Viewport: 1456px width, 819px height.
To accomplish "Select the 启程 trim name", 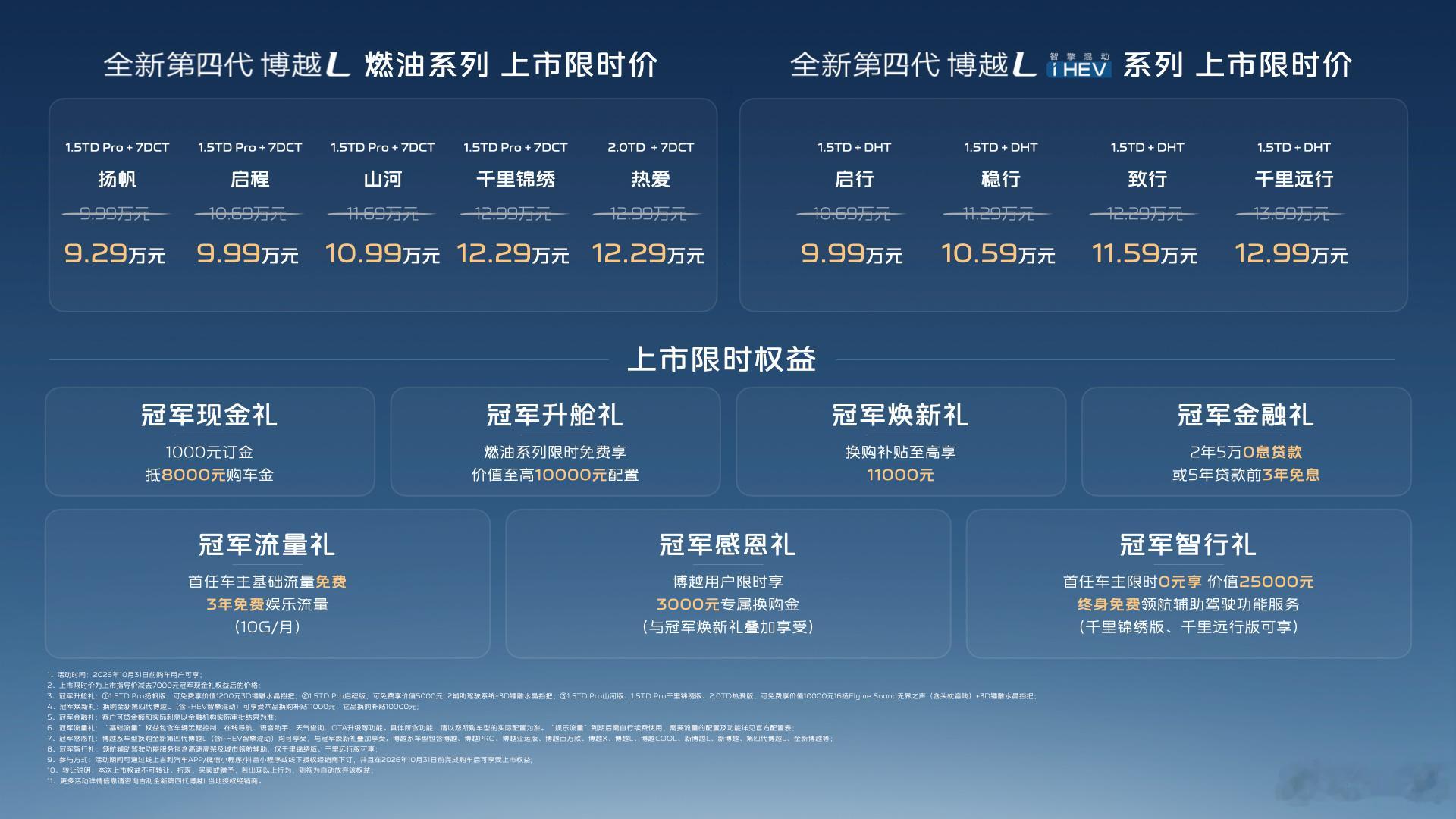I will [249, 179].
